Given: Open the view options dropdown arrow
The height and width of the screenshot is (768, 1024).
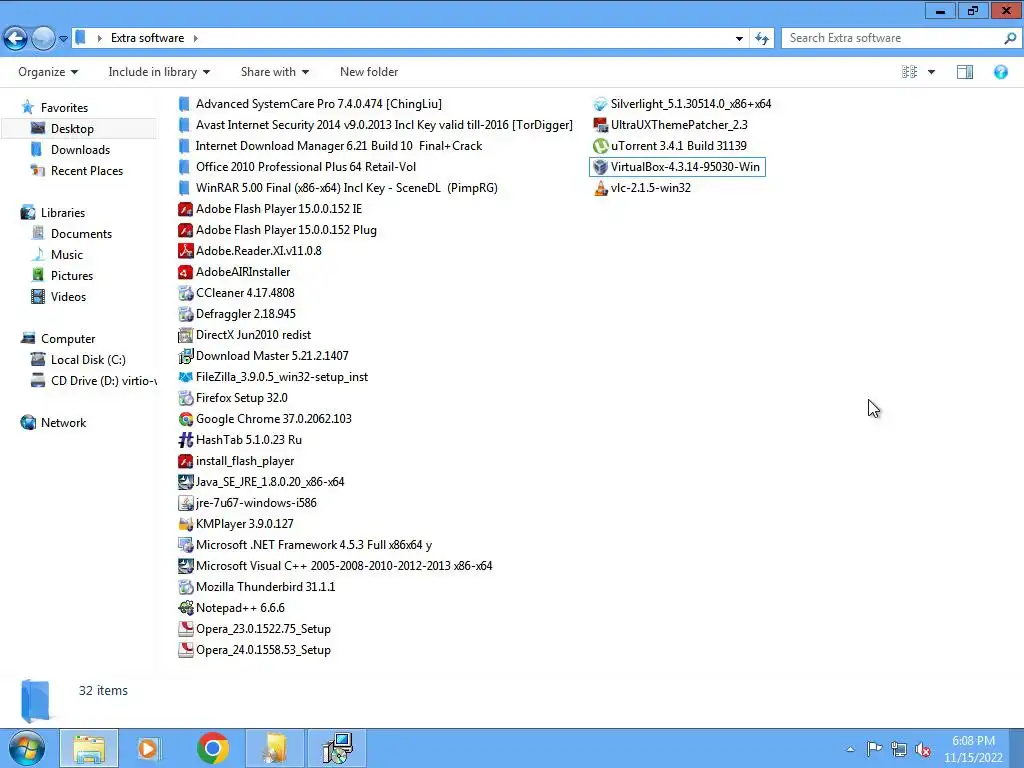Looking at the screenshot, I should [931, 72].
